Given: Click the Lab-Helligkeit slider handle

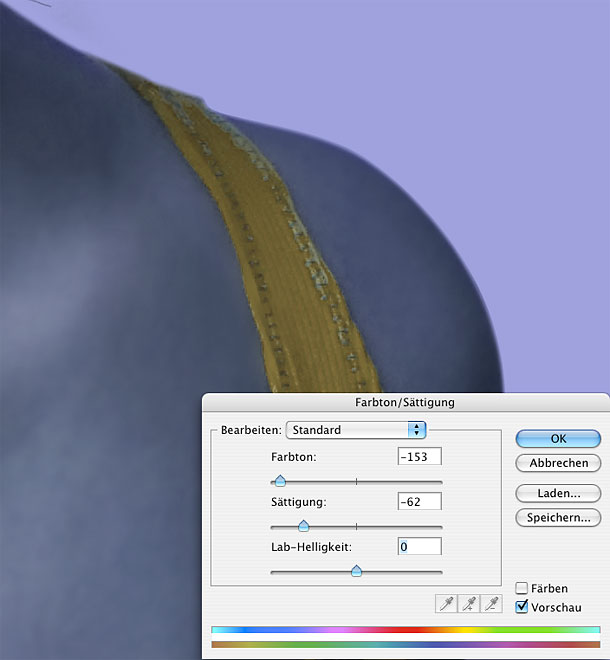Looking at the screenshot, I should click(x=357, y=571).
